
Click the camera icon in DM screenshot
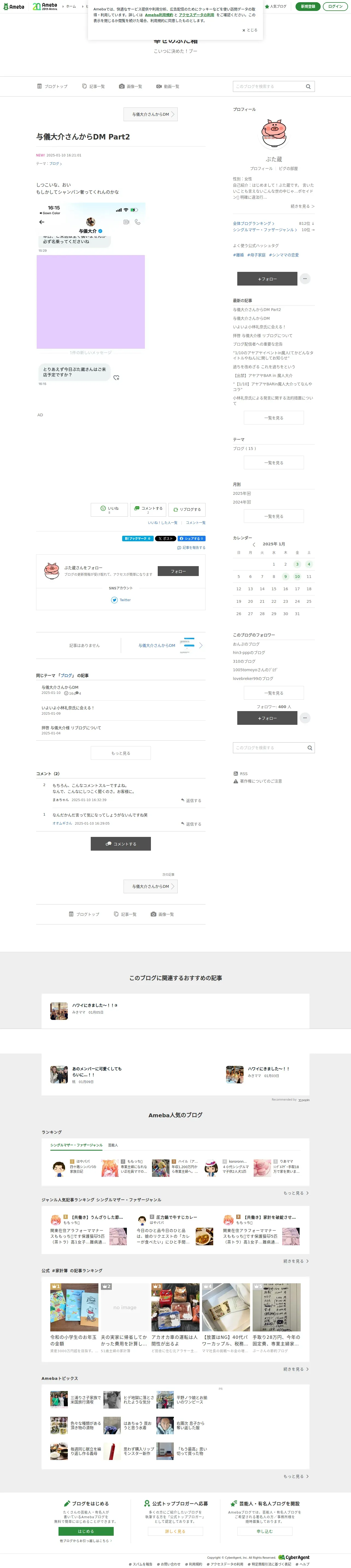tap(126, 222)
